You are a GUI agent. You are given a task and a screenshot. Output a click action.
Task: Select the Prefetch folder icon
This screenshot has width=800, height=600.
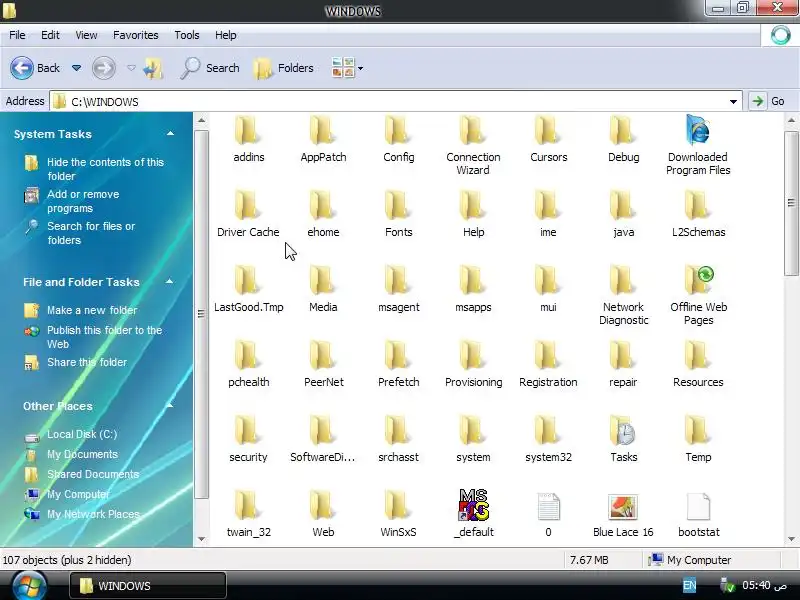[398, 356]
